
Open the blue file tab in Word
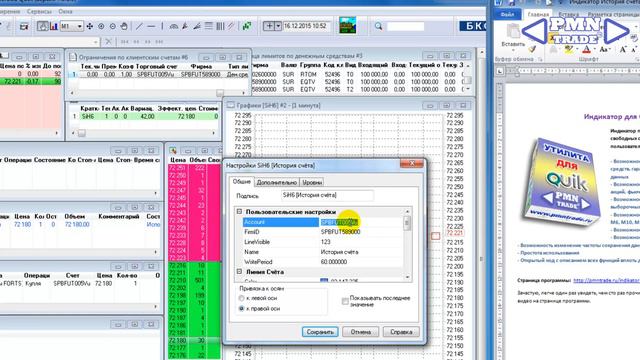tap(507, 14)
